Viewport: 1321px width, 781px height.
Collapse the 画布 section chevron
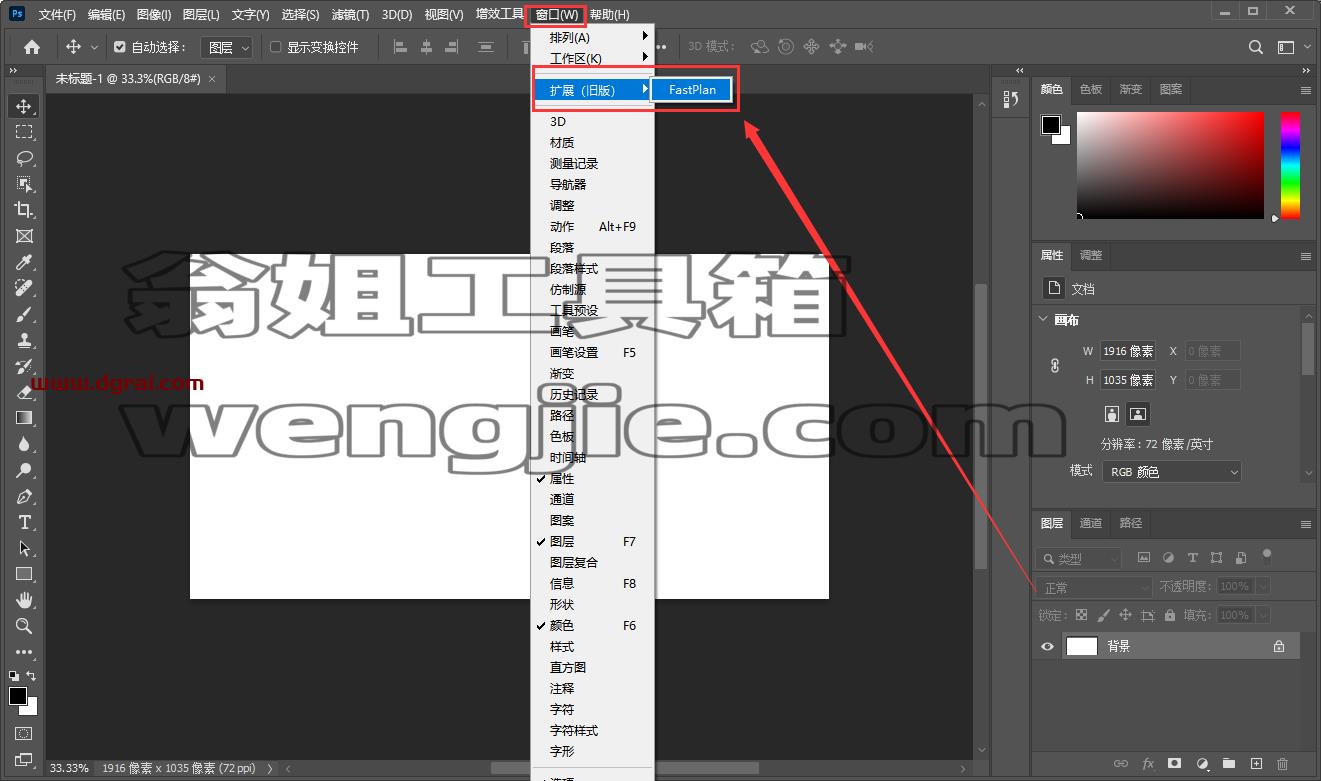click(1043, 320)
